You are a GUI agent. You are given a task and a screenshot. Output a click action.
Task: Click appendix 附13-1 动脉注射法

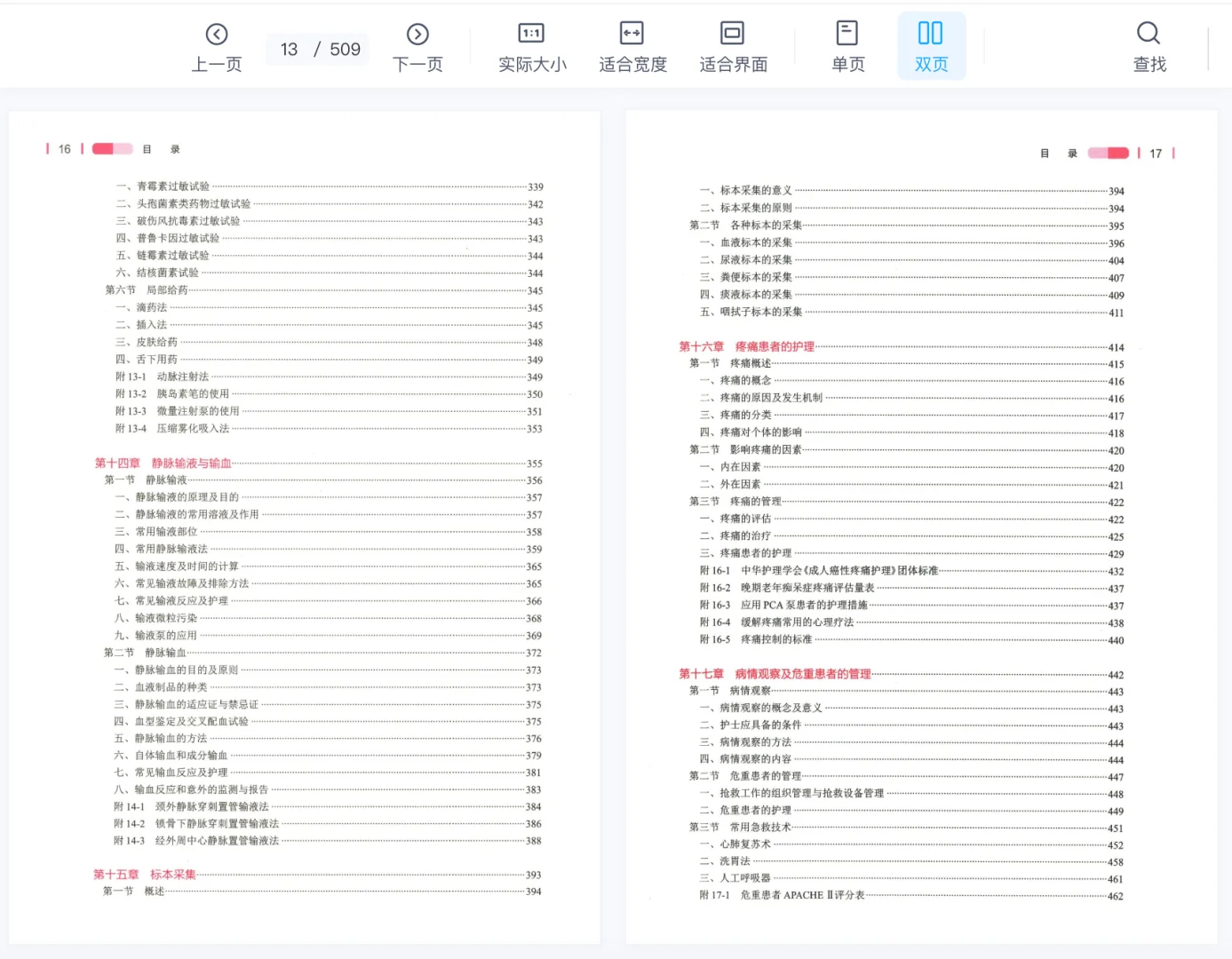point(162,376)
